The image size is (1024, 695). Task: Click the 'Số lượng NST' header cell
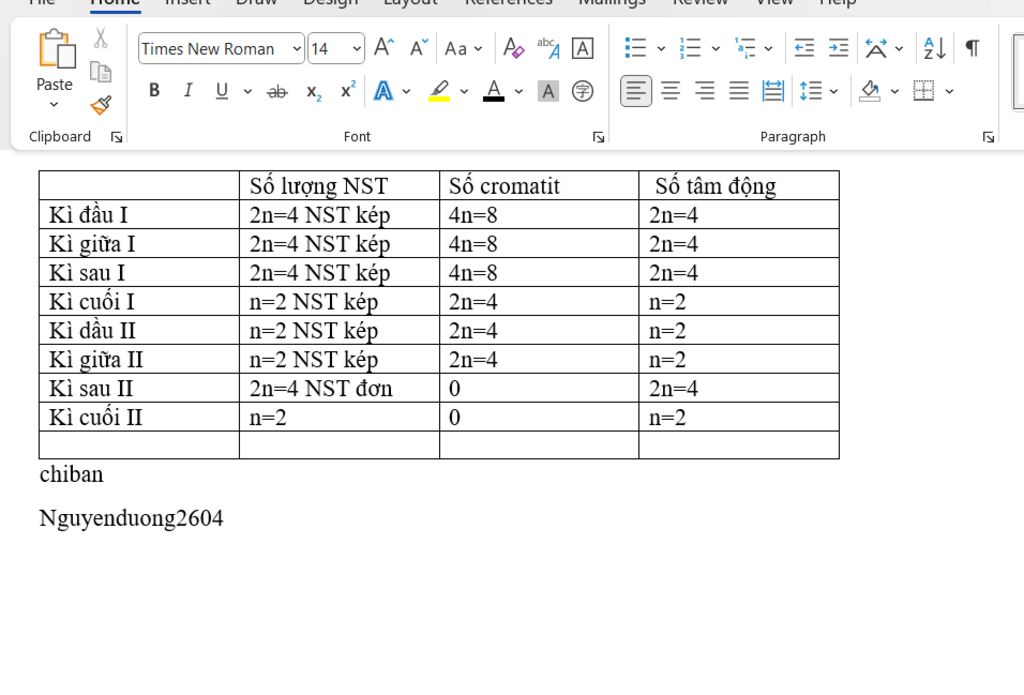(x=339, y=186)
